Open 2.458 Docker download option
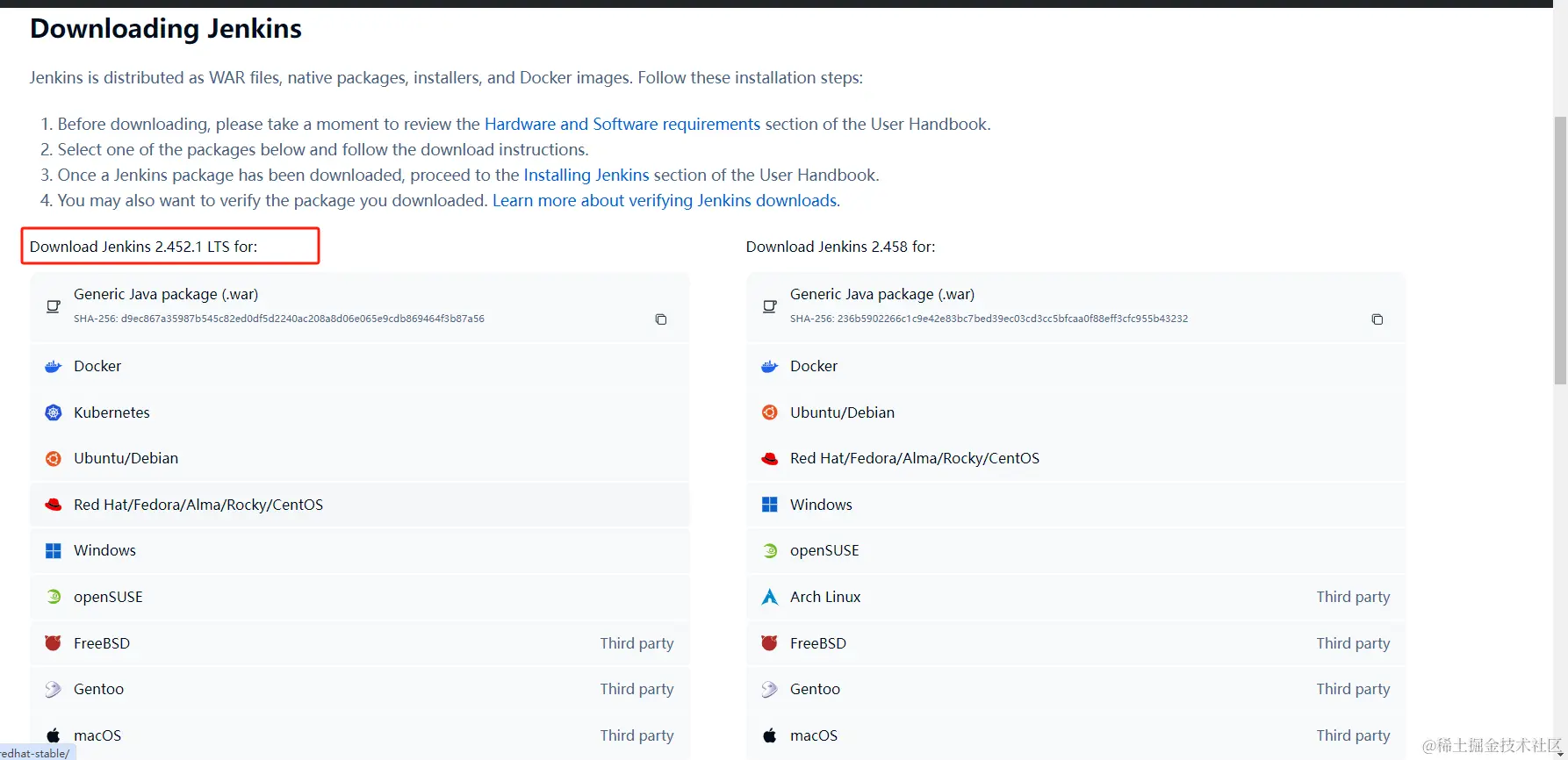The height and width of the screenshot is (760, 1568). click(1076, 367)
